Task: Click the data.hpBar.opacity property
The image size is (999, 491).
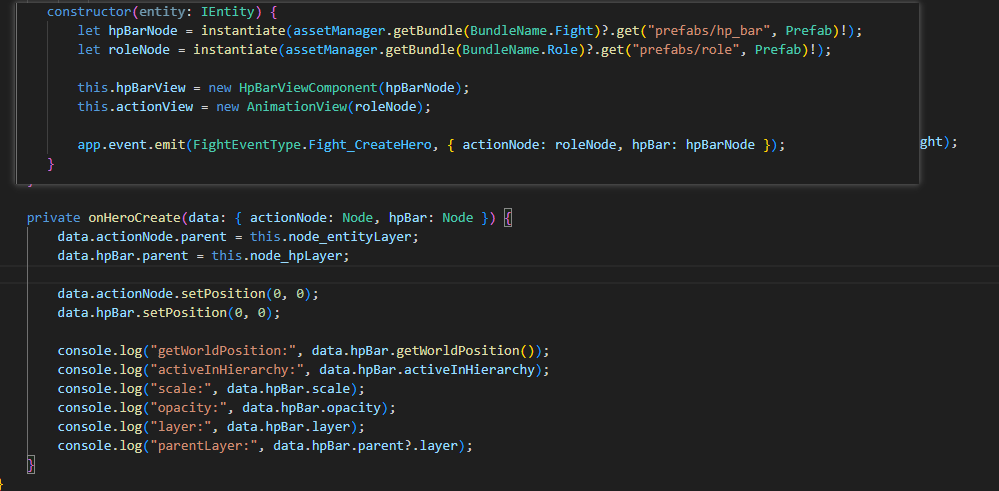Action: [313, 408]
